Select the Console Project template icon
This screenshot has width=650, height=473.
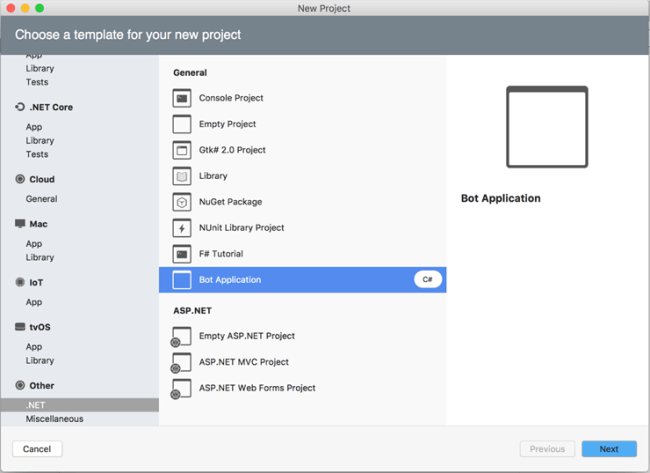pos(182,98)
